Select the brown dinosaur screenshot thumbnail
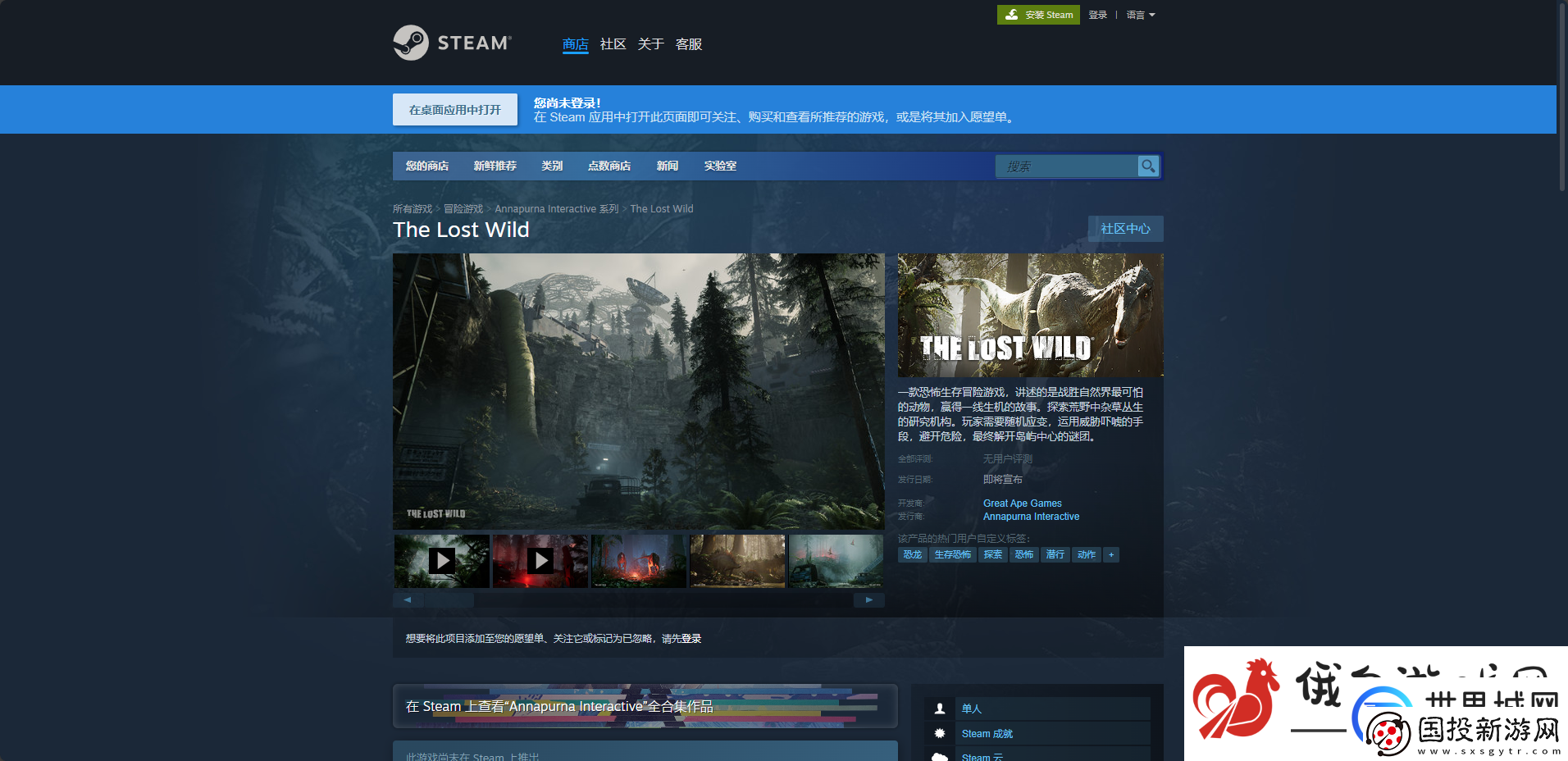Viewport: 1568px width, 761px height. click(737, 561)
